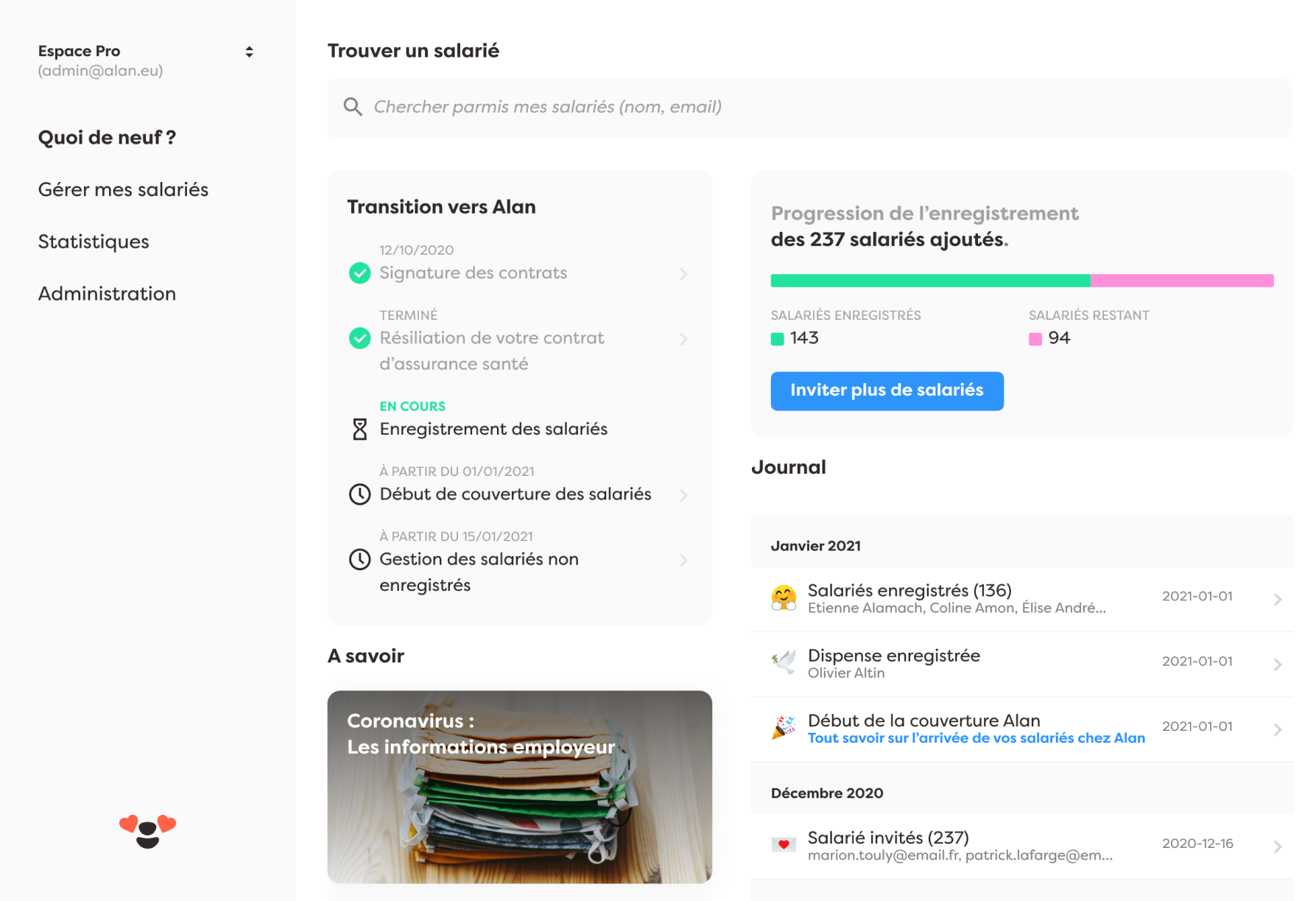Click the pink remaining portion of progress bar
This screenshot has width=1316, height=901.
coord(1182,281)
